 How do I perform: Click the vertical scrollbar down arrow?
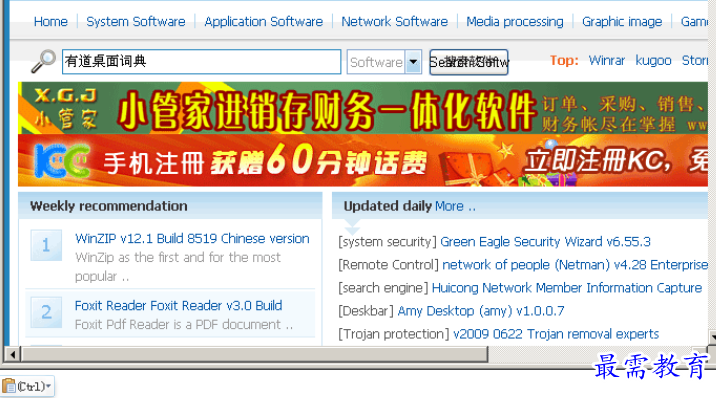pos(712,337)
